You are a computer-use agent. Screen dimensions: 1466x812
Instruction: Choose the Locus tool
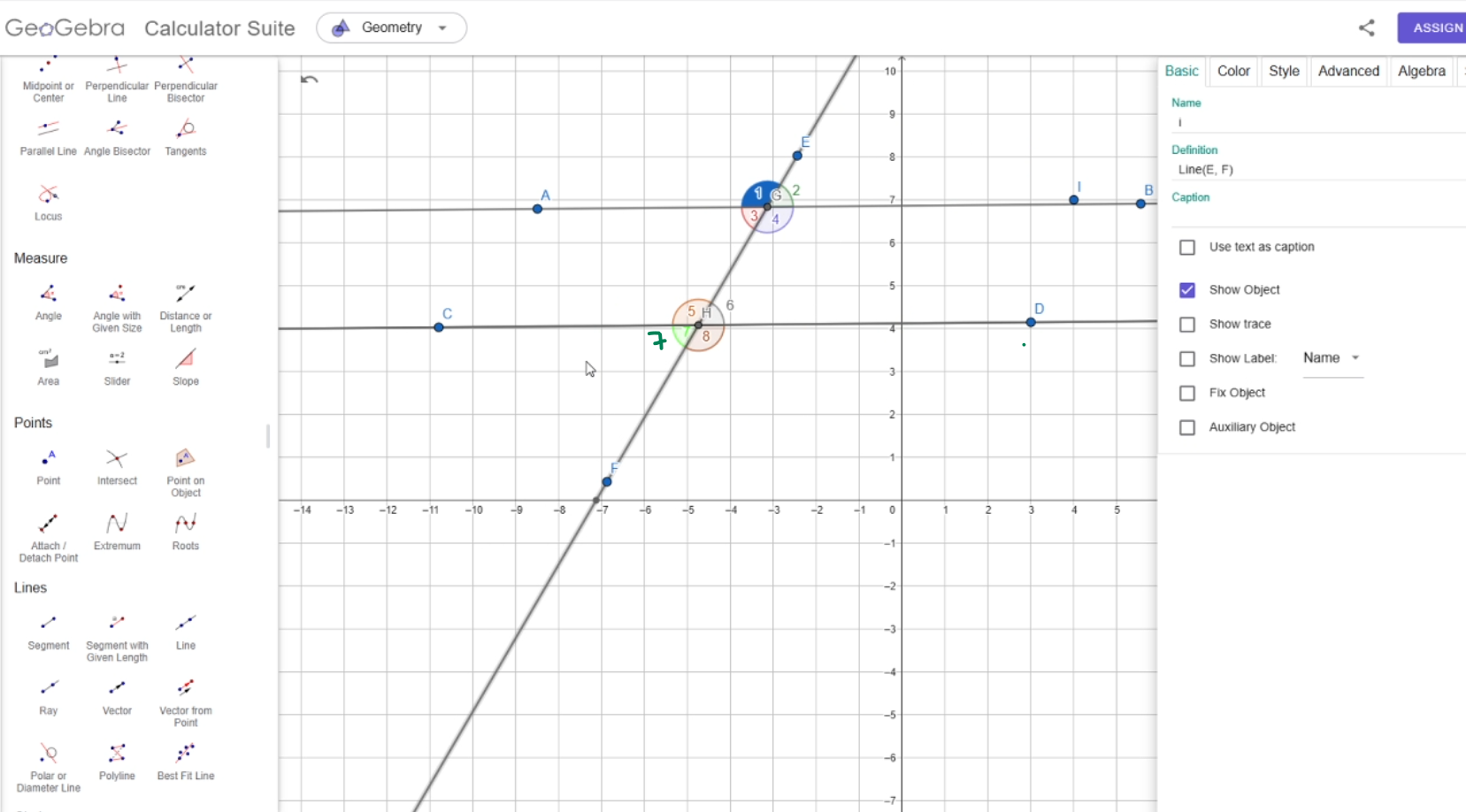[x=48, y=203]
